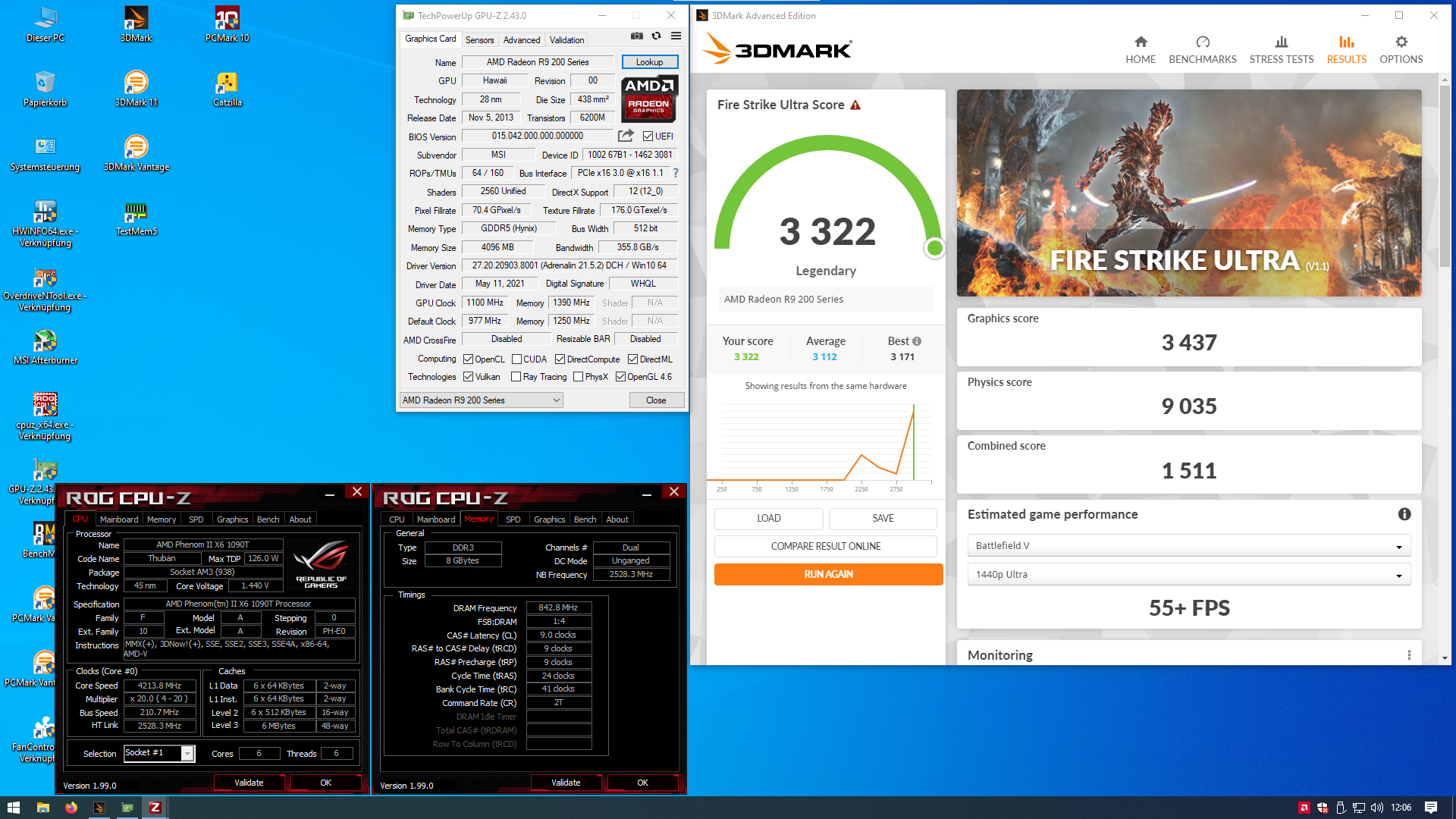Screen dimensions: 1456x819
Task: Open Windows Start menu
Action: click(x=14, y=808)
